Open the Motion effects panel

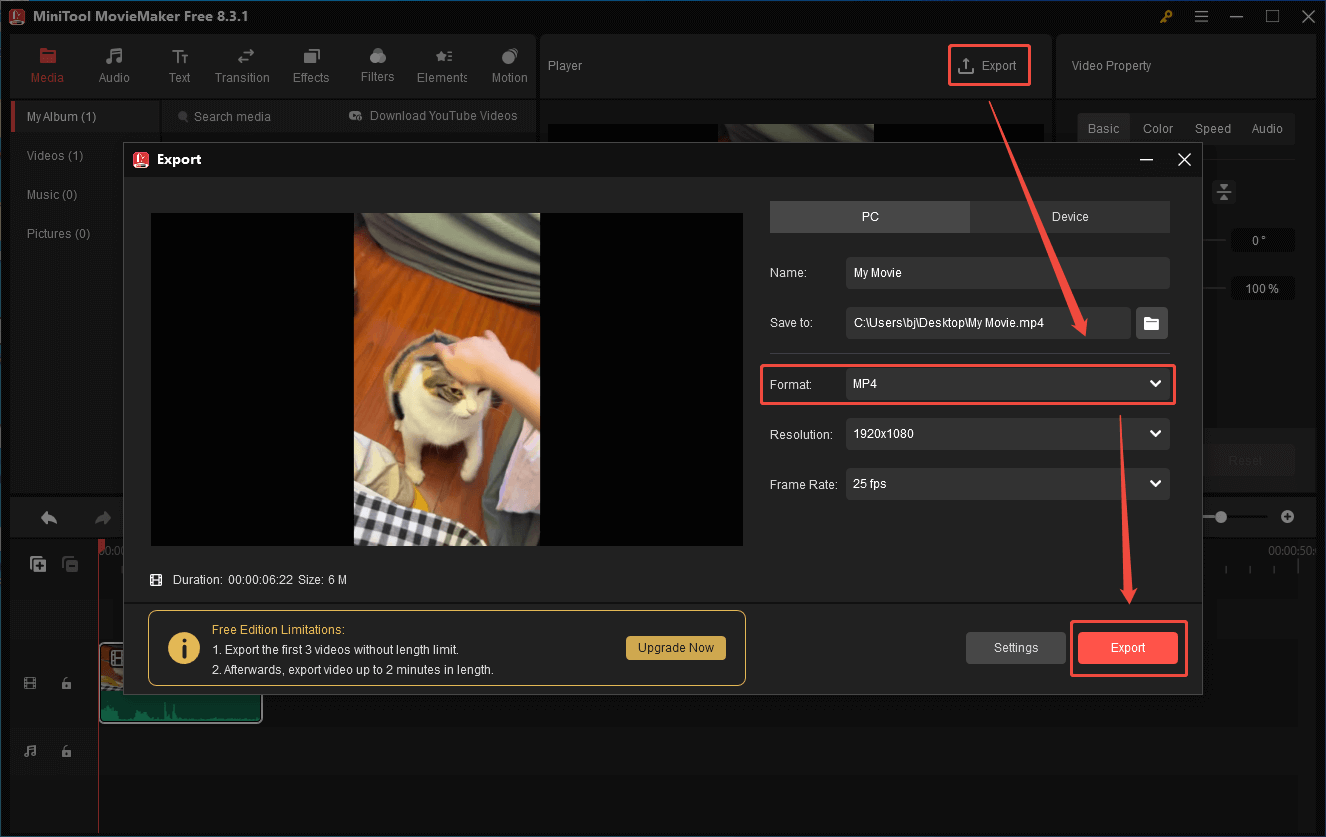pyautogui.click(x=508, y=65)
